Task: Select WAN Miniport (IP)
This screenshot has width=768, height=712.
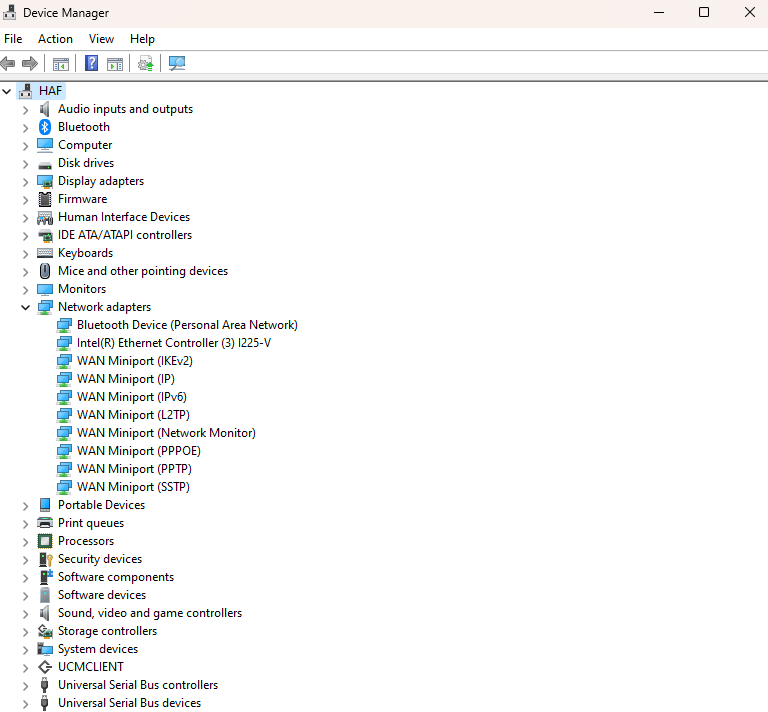Action: pyautogui.click(x=126, y=379)
